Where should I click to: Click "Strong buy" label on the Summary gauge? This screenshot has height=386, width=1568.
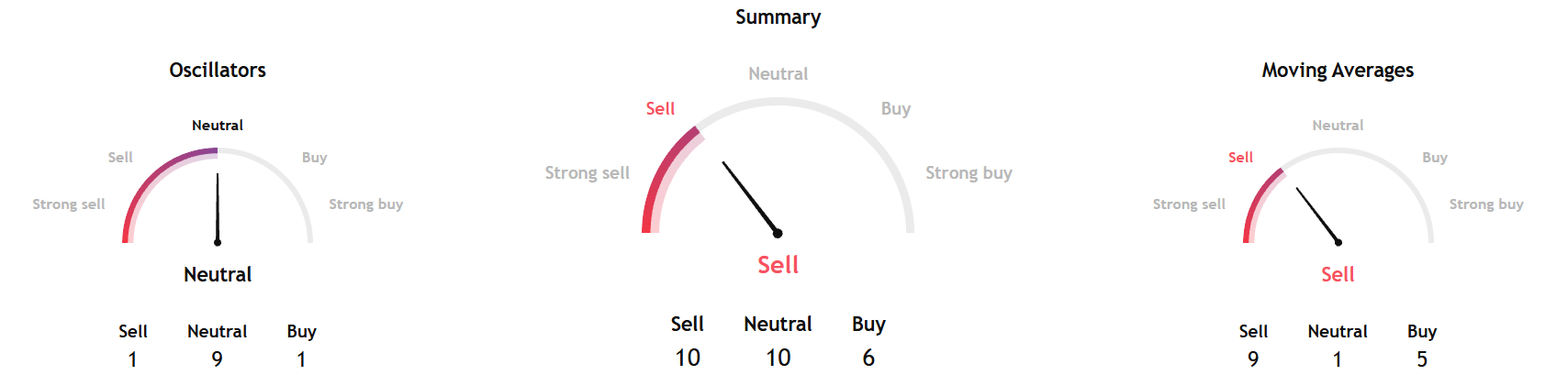(969, 173)
